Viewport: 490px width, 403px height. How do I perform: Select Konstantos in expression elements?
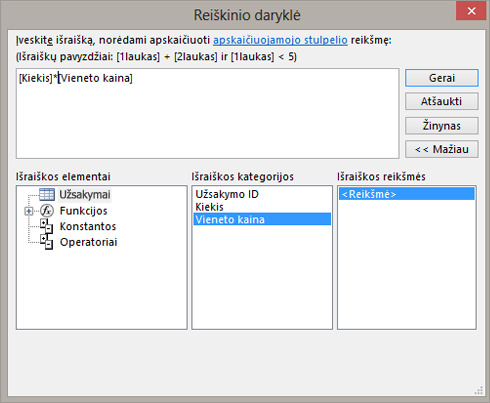tap(88, 226)
